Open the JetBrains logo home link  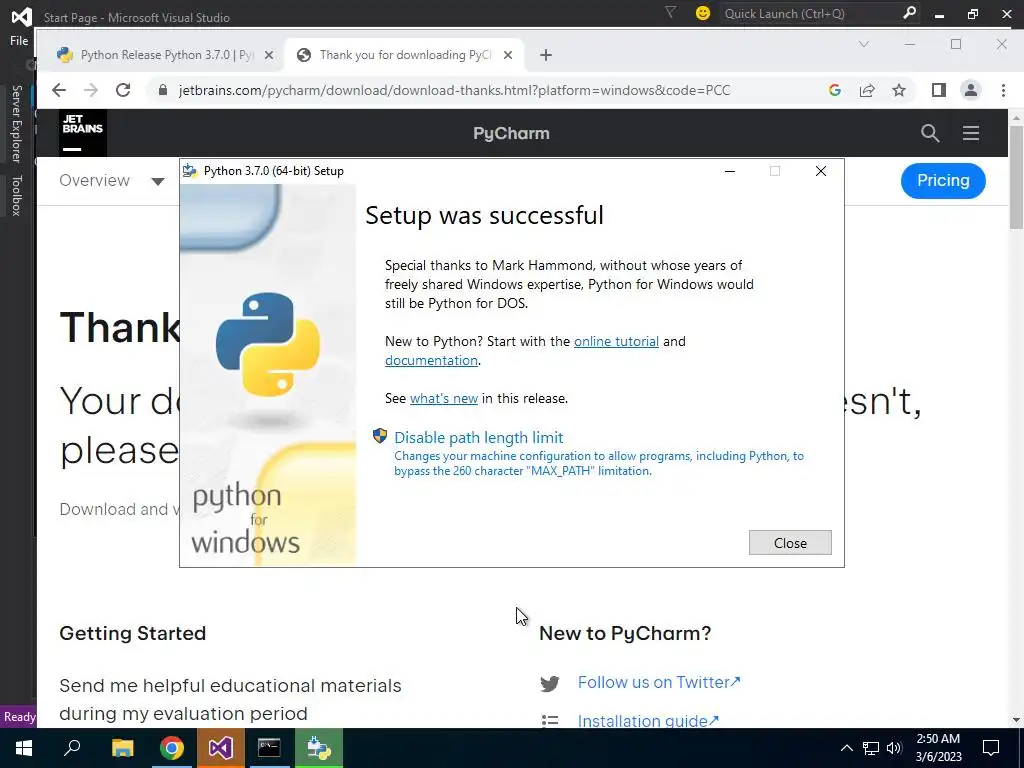tap(83, 133)
